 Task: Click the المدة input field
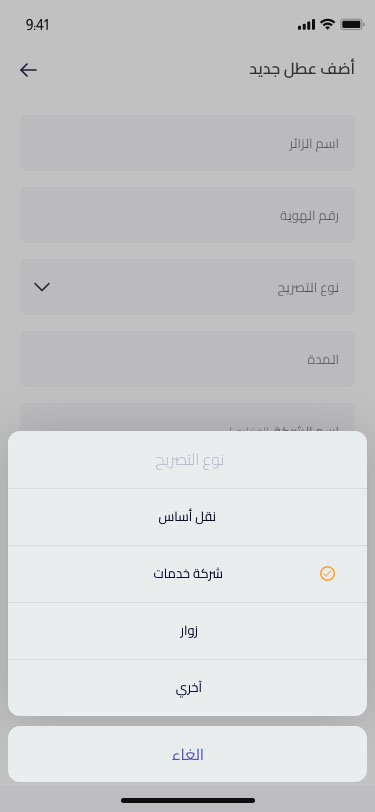pos(188,359)
